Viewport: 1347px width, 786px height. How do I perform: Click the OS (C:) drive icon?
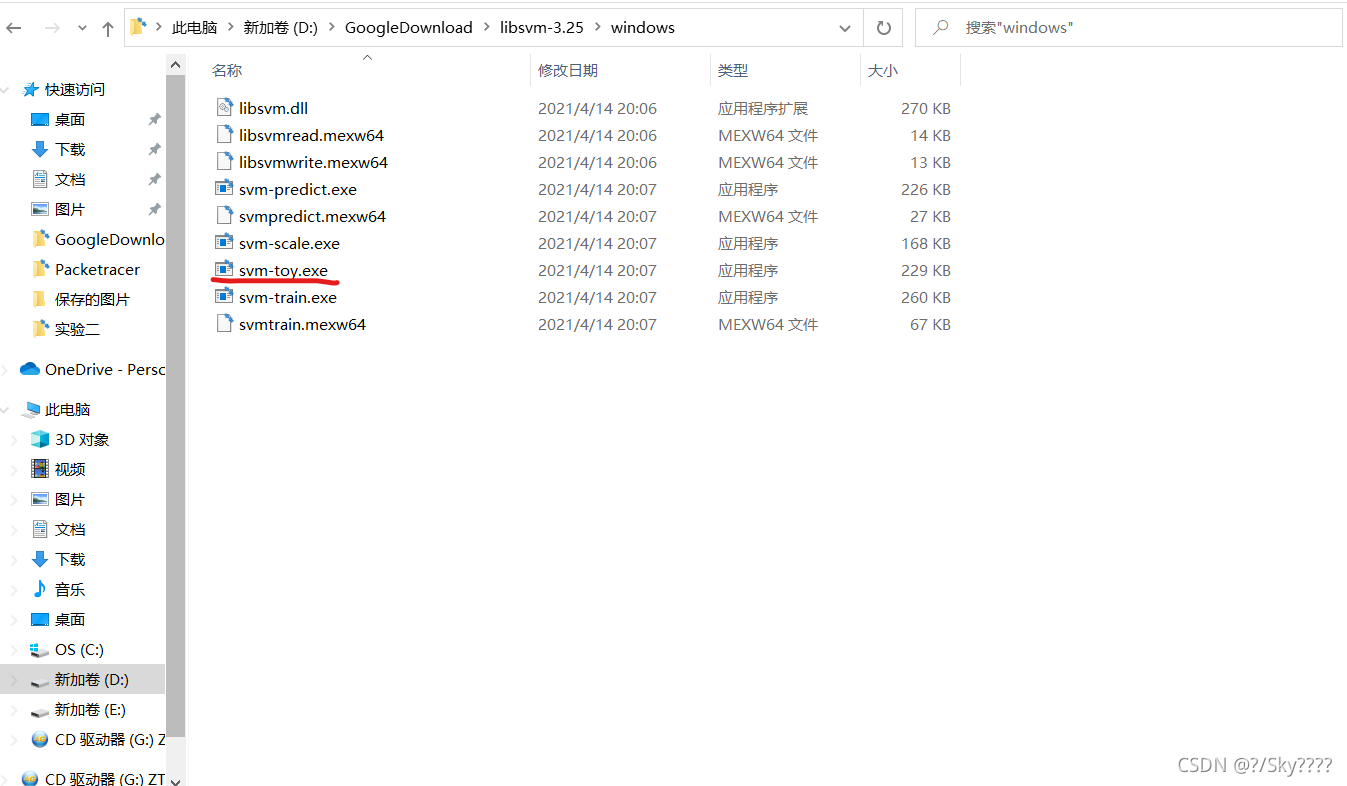click(x=40, y=649)
